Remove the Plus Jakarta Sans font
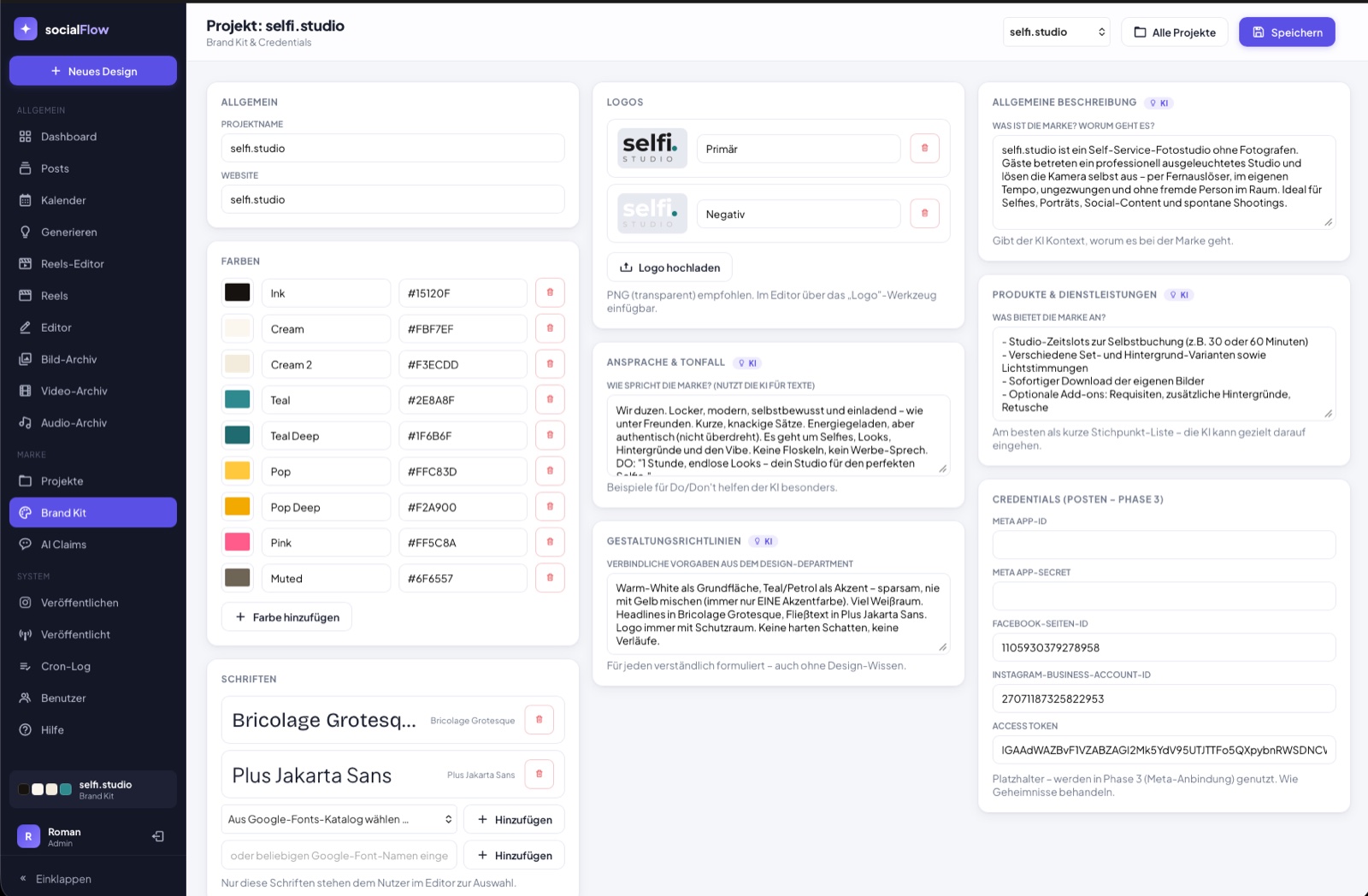1368x896 pixels. click(x=539, y=775)
